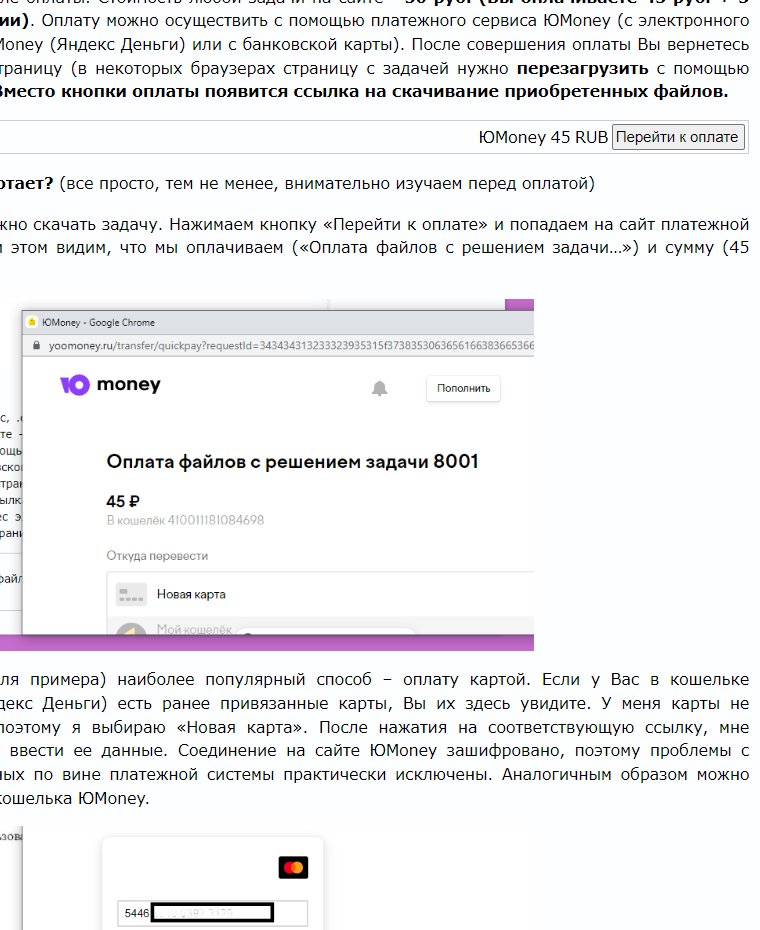
Task: Click the yoomoney.ru address bar URL
Action: tap(291, 345)
